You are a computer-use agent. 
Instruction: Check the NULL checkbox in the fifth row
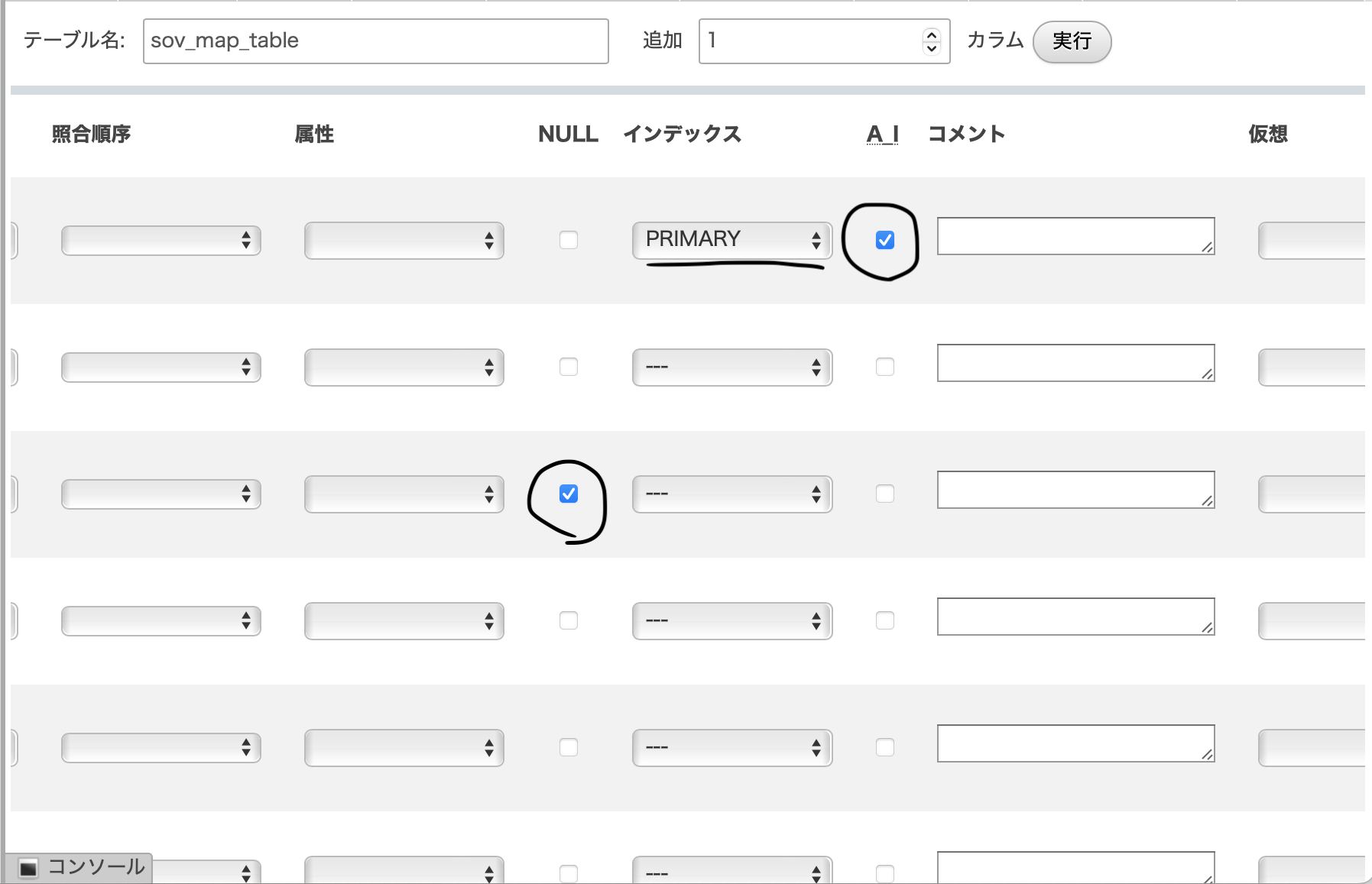pos(568,747)
